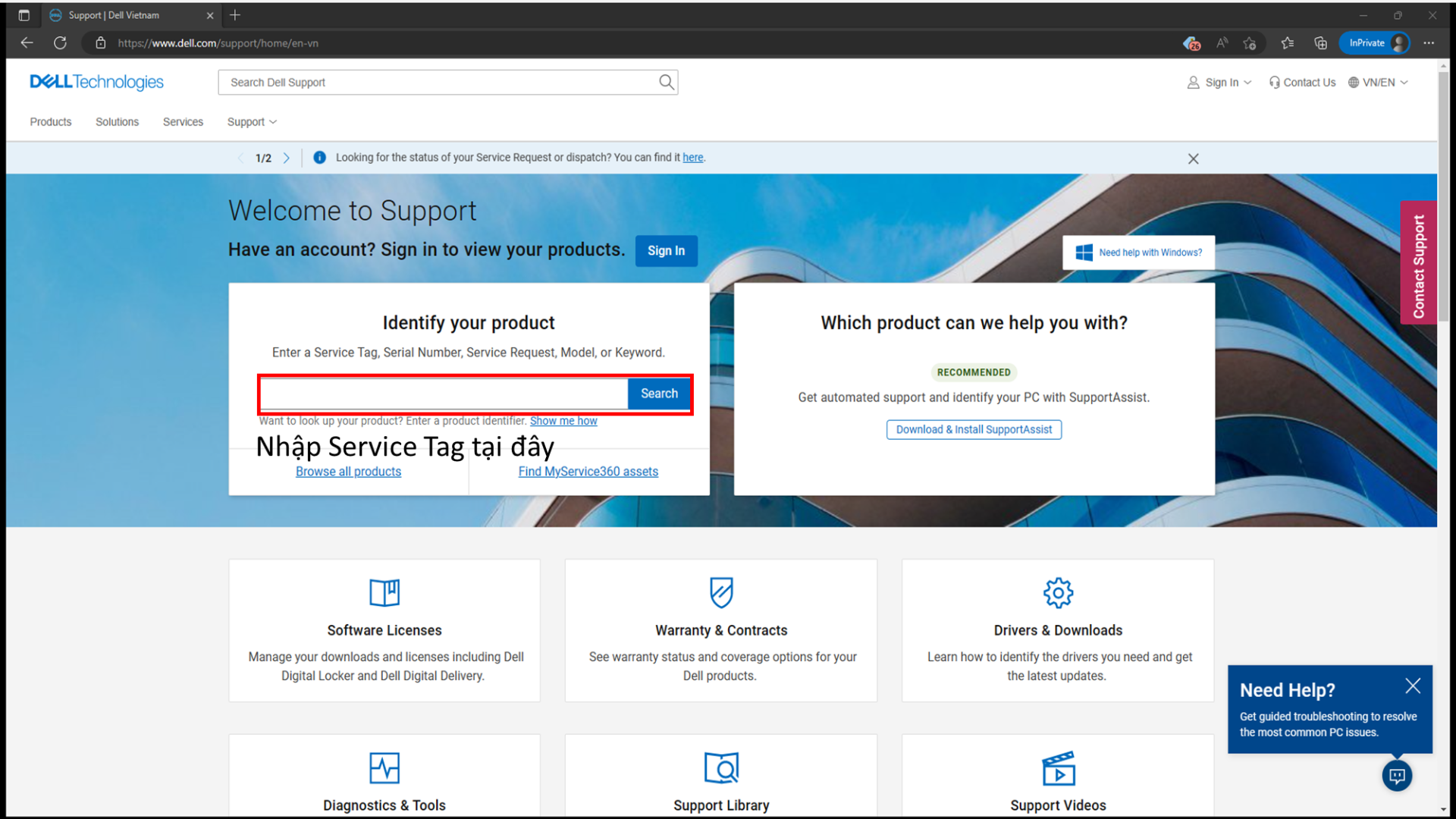Open the Products menu

pos(51,121)
